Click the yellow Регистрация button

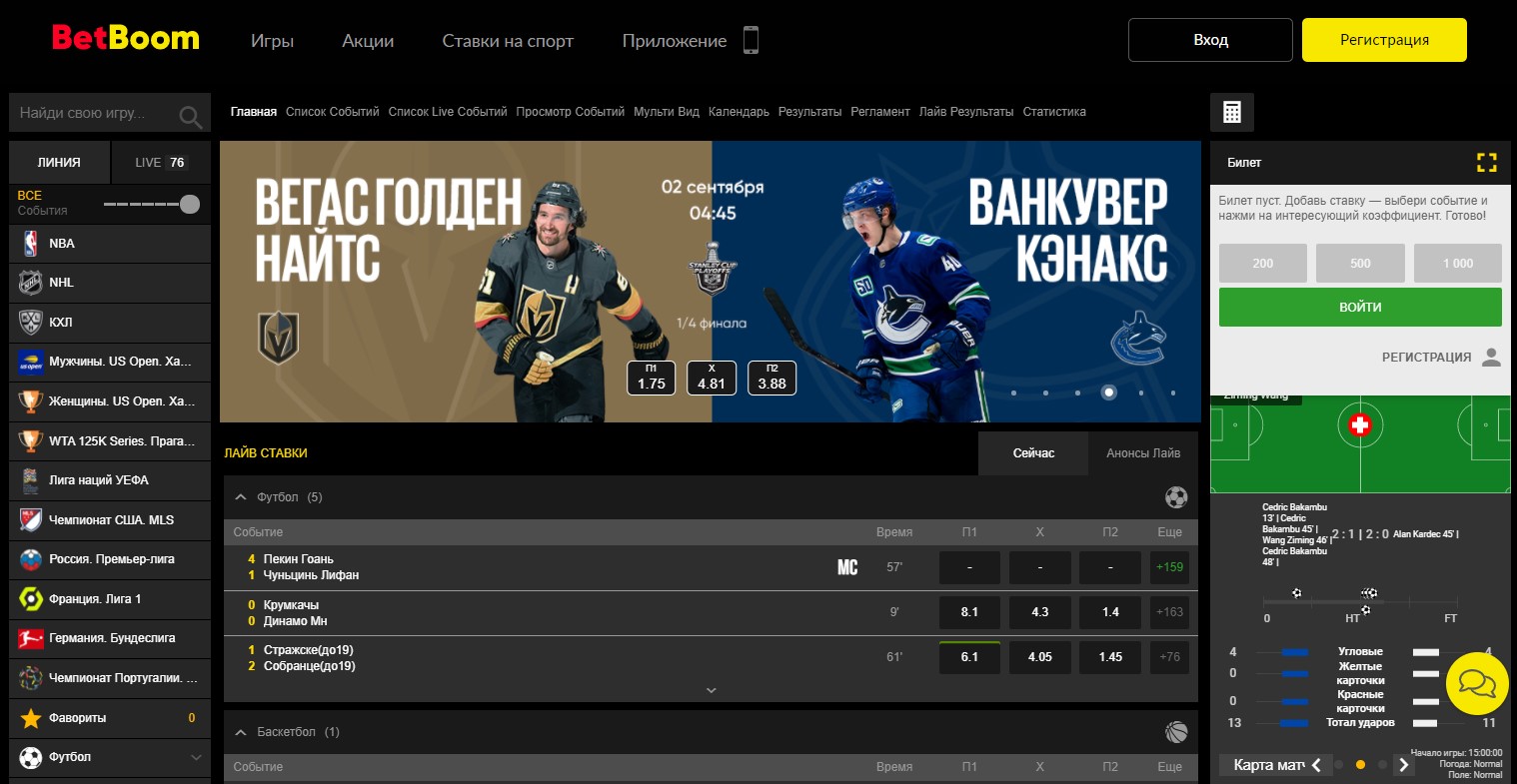click(1384, 40)
